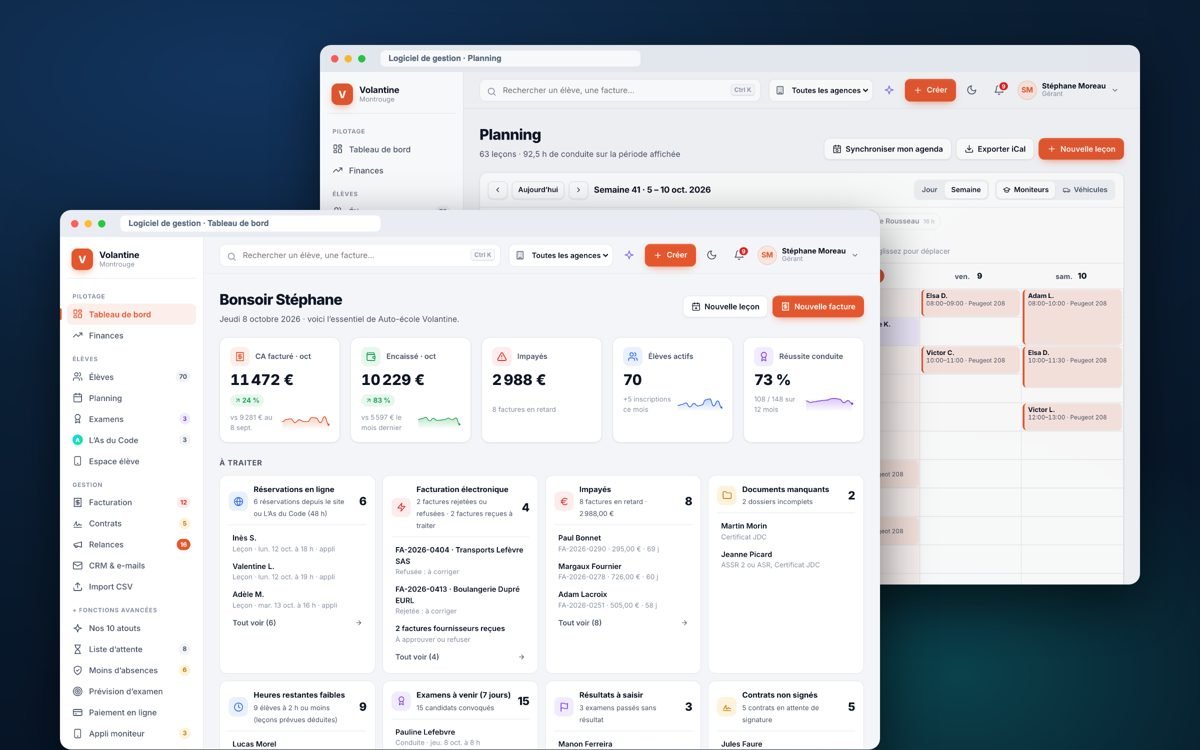The width and height of the screenshot is (1200, 750).
Task: Click the Créer button in front window
Action: [x=670, y=255]
